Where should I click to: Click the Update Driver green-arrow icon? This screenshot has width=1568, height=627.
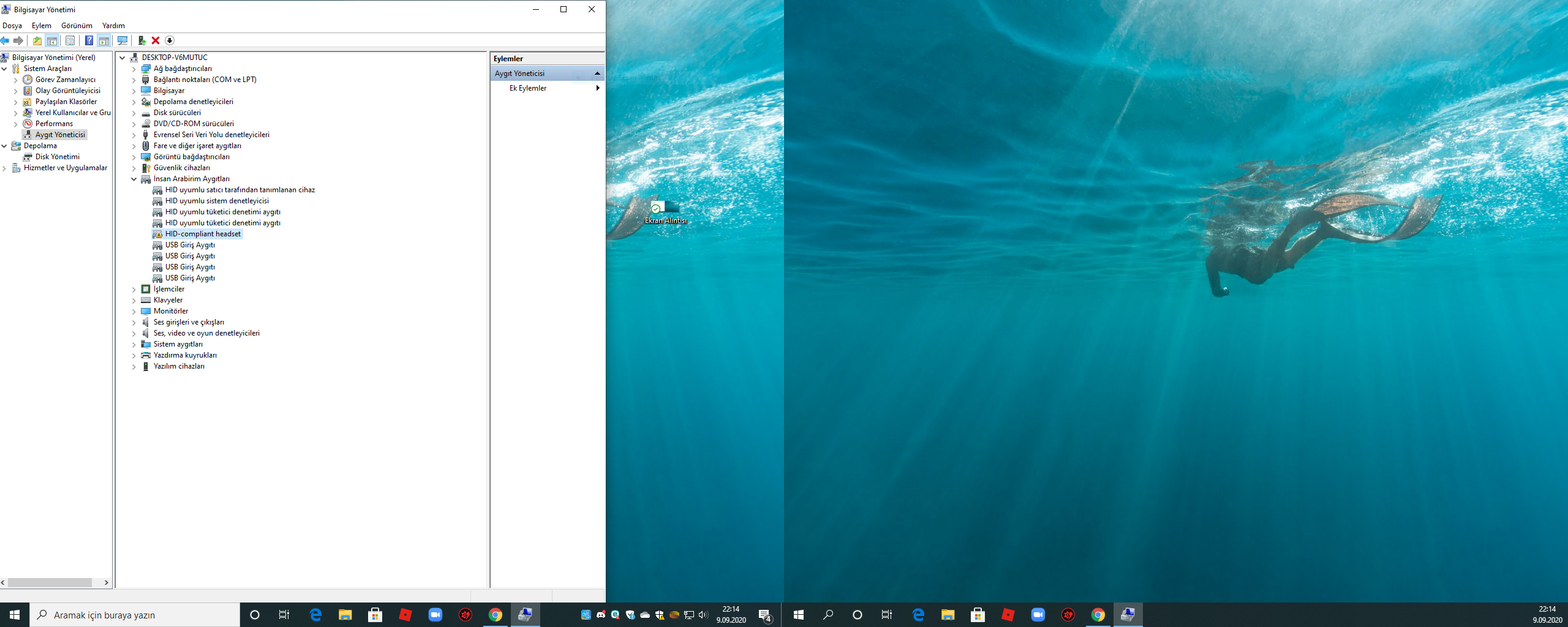point(141,40)
